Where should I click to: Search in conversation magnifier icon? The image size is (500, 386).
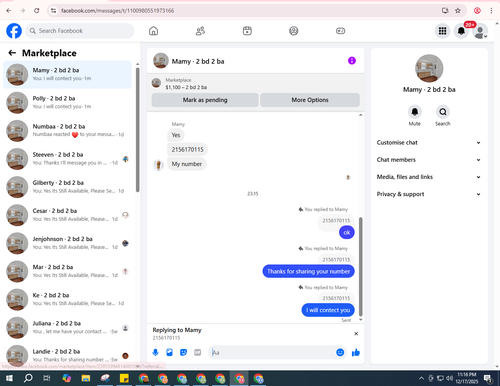(x=443, y=112)
